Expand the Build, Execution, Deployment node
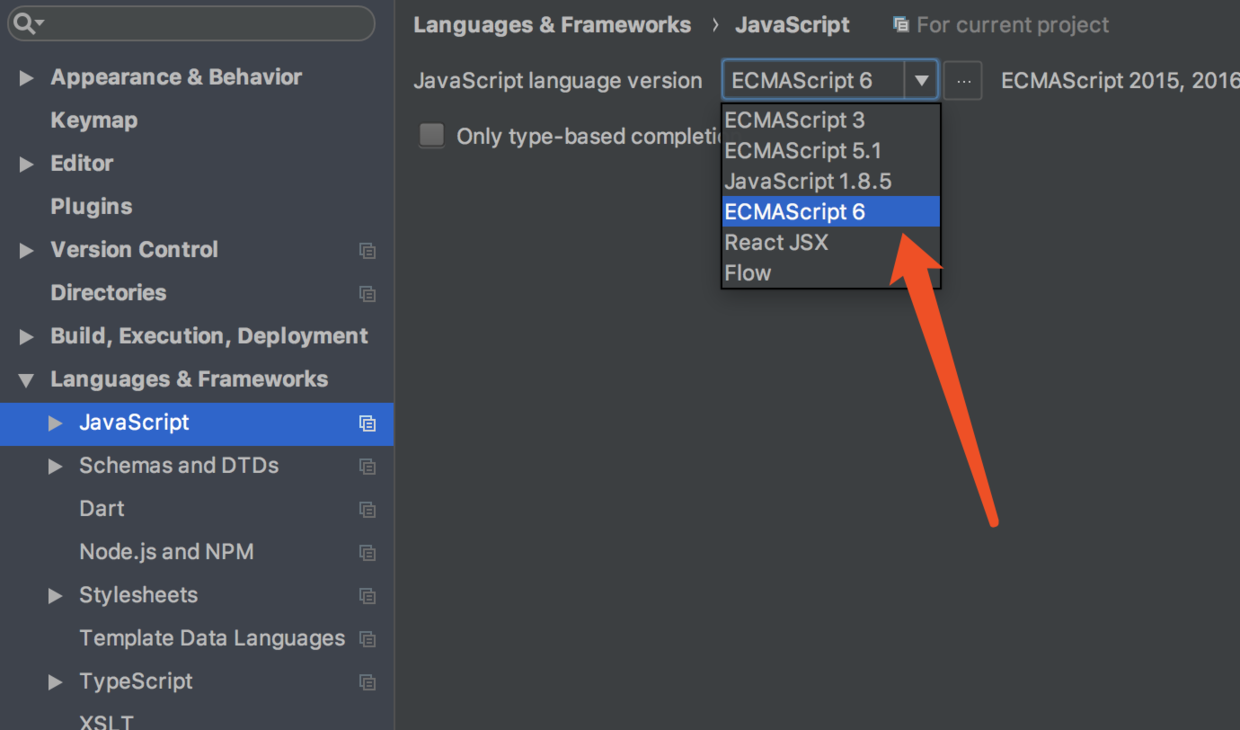 [x=27, y=337]
